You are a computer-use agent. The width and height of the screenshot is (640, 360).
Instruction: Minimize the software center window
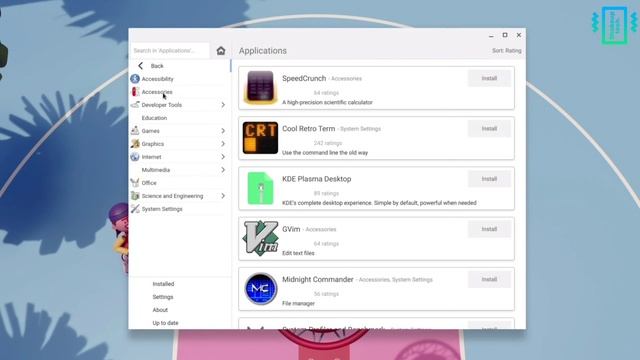491,36
